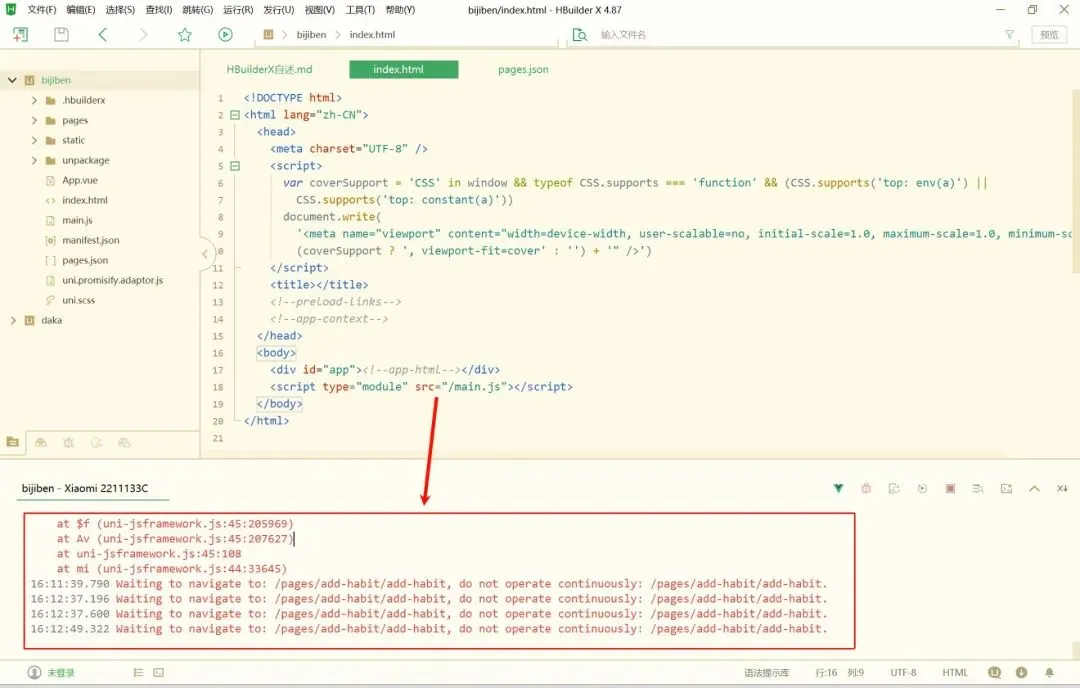
Task: Go forward with the right arrow icon
Action: click(x=143, y=34)
